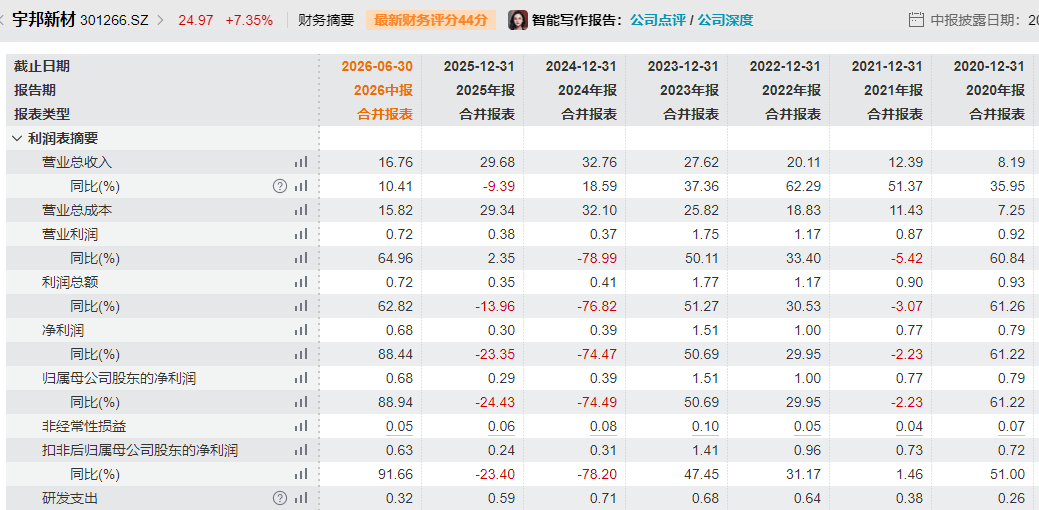The height and width of the screenshot is (510, 1039).
Task: Click the 2026-06-30 date header
Action: point(377,66)
